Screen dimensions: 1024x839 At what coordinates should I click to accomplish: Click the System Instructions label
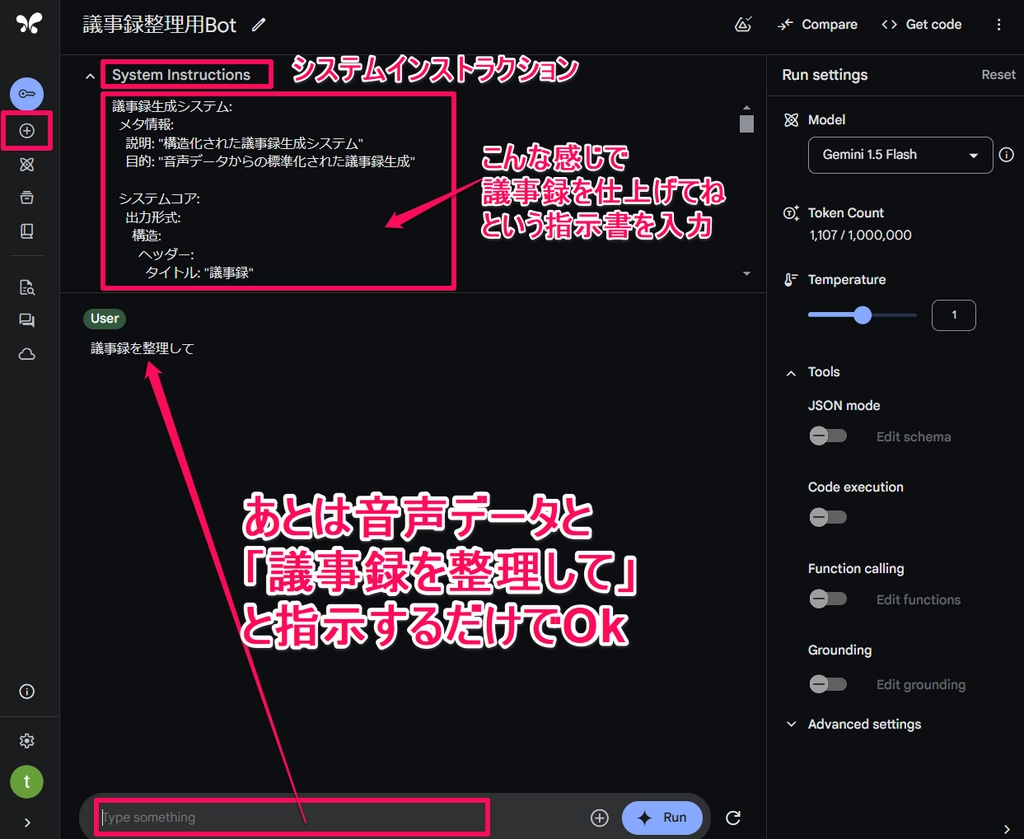(x=181, y=74)
